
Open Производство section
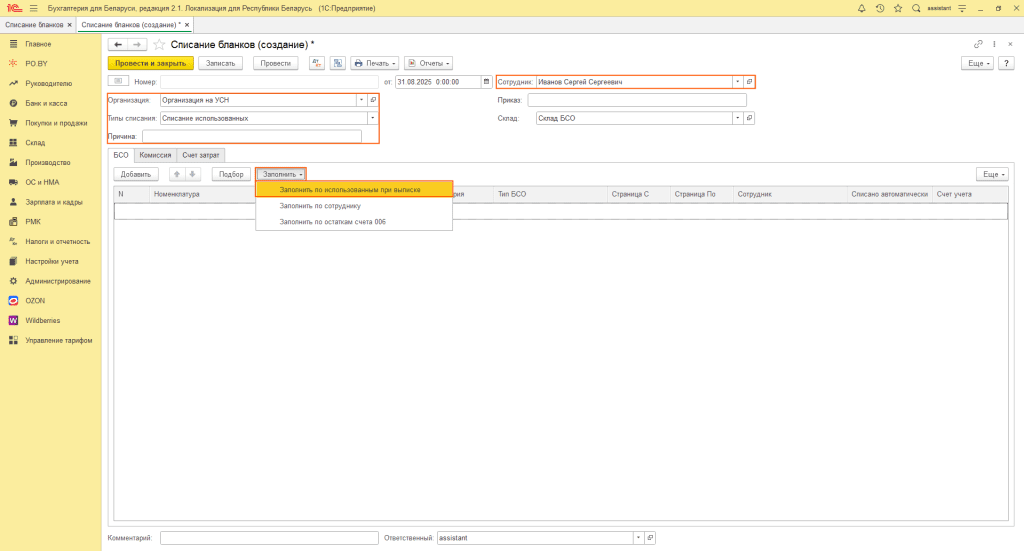click(48, 163)
